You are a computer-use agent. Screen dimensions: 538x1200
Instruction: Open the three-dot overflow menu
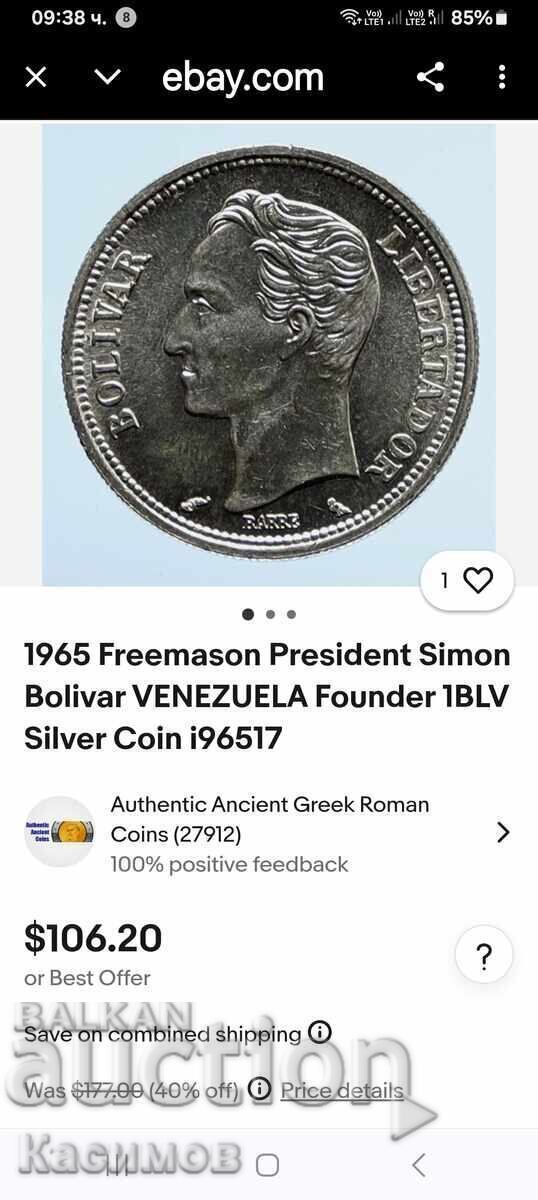click(x=502, y=77)
